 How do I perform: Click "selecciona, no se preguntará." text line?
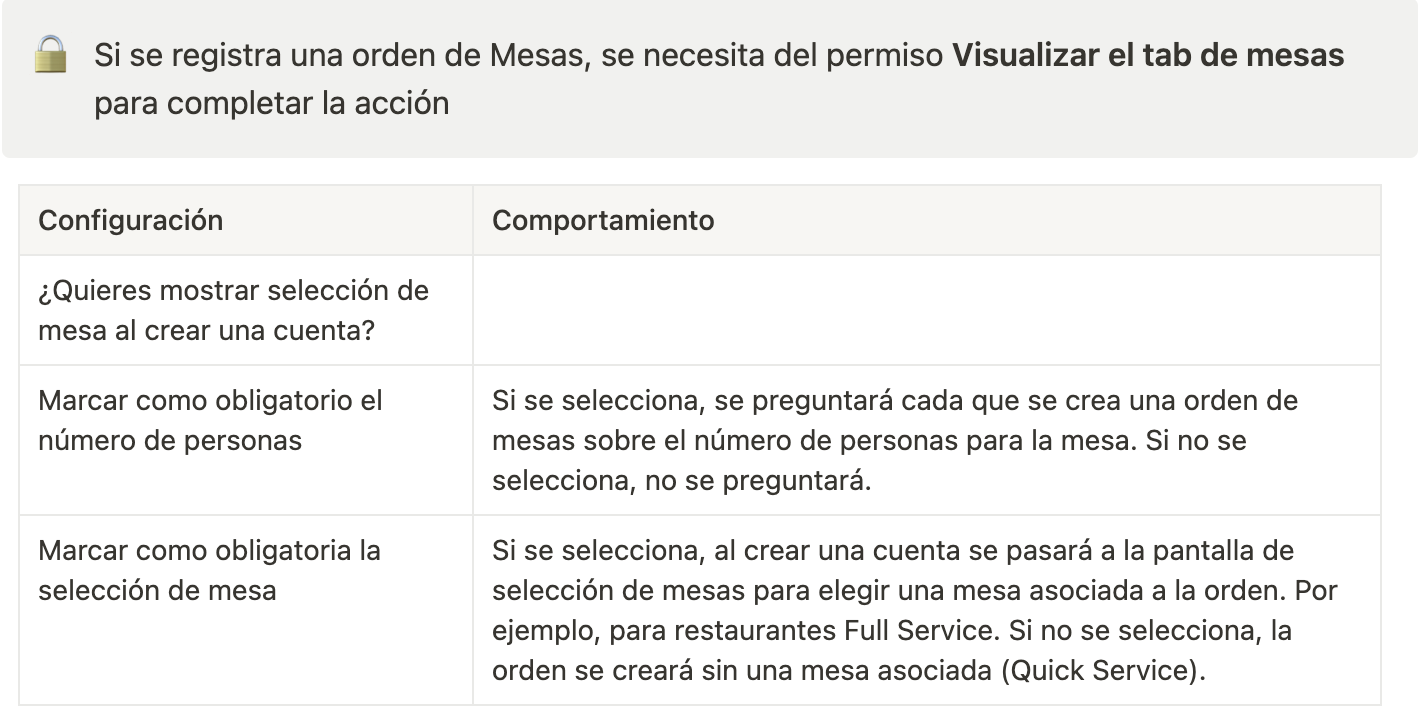[x=682, y=481]
